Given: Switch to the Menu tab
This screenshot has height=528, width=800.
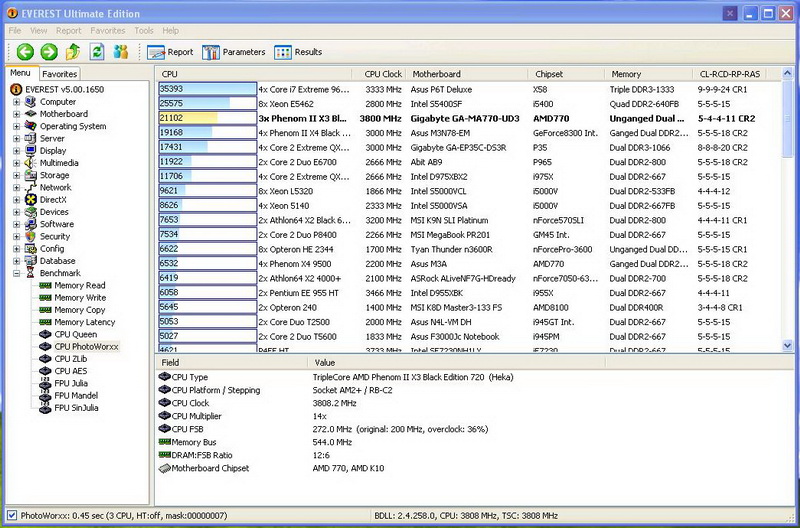Looking at the screenshot, I should click(20, 73).
